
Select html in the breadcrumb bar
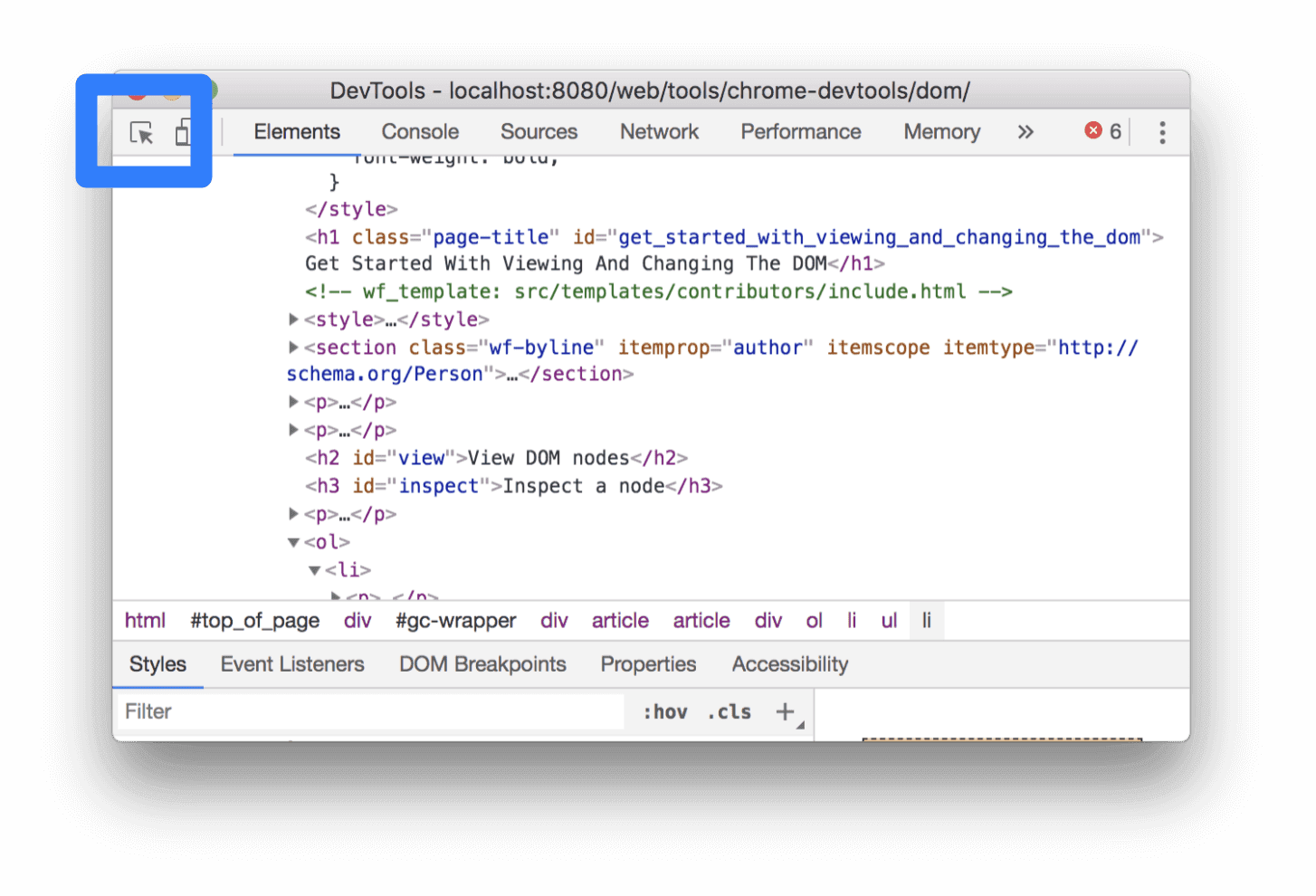coord(145,620)
